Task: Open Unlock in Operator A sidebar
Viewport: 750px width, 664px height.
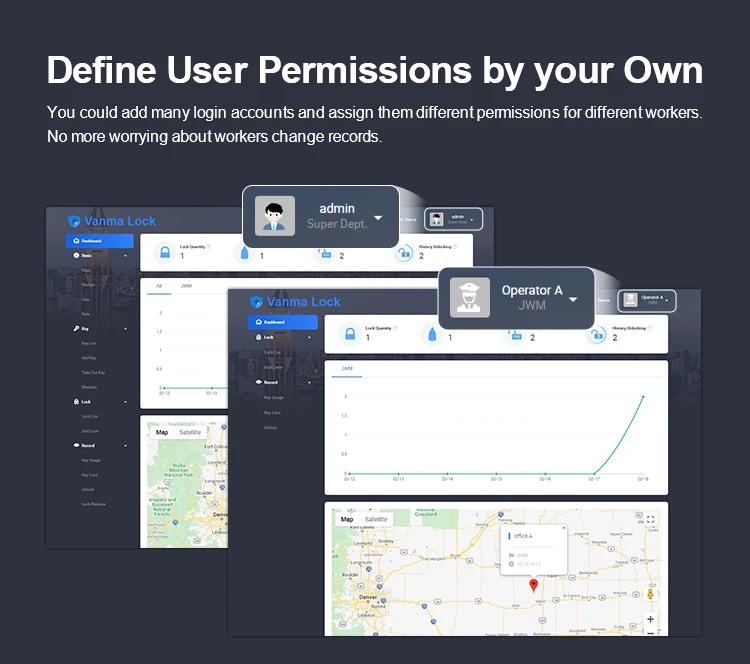Action: (x=270, y=428)
